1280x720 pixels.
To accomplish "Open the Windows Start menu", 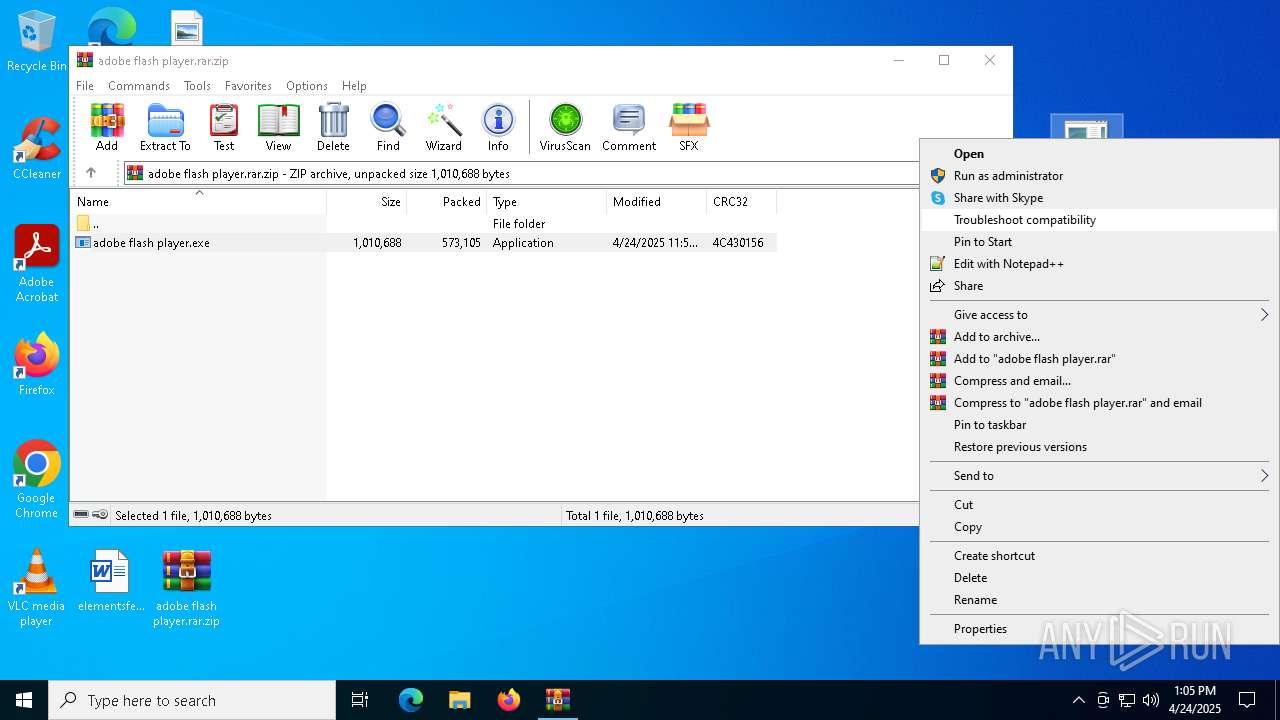I will 24,700.
